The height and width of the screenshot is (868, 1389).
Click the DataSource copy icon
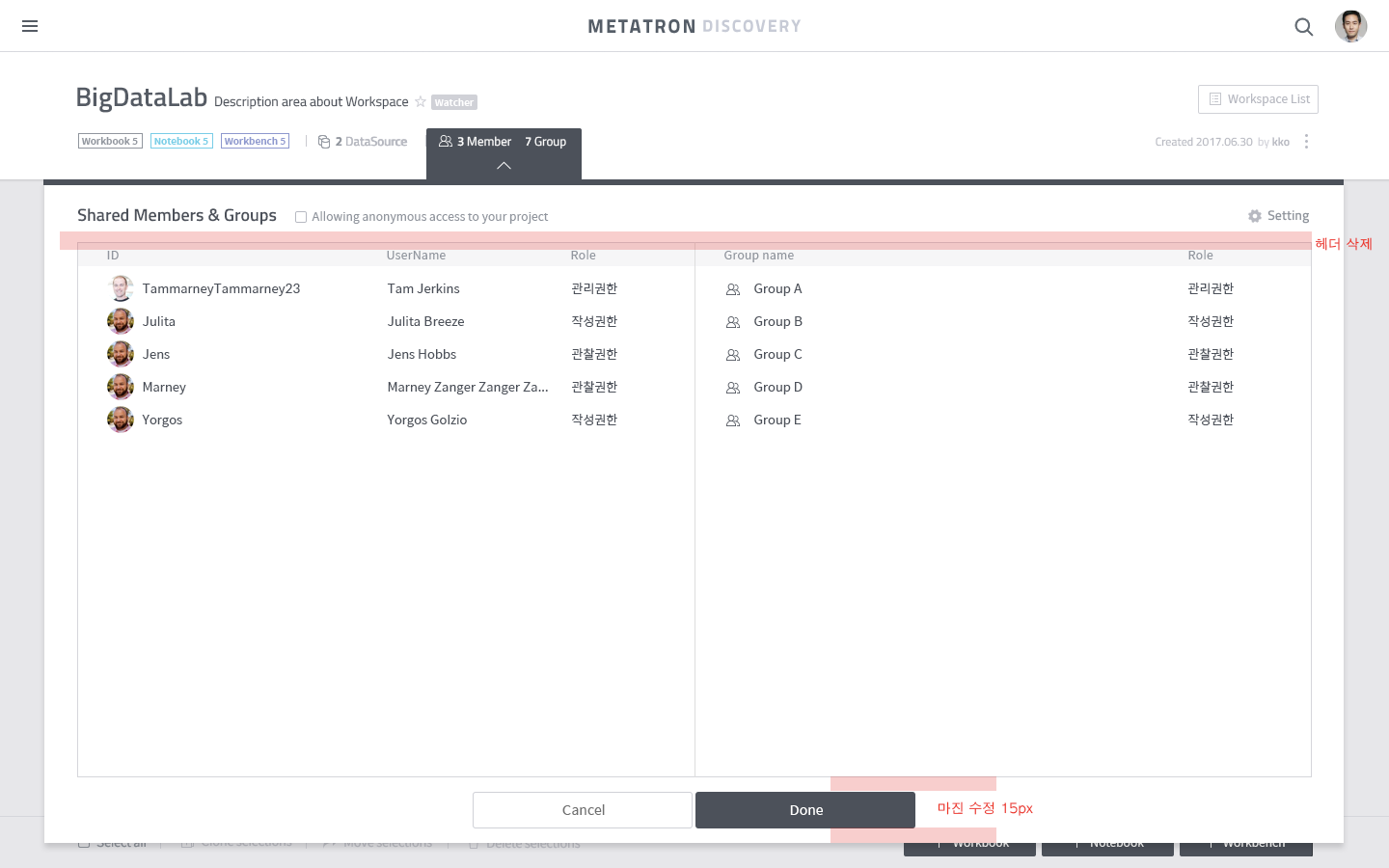pyautogui.click(x=324, y=142)
